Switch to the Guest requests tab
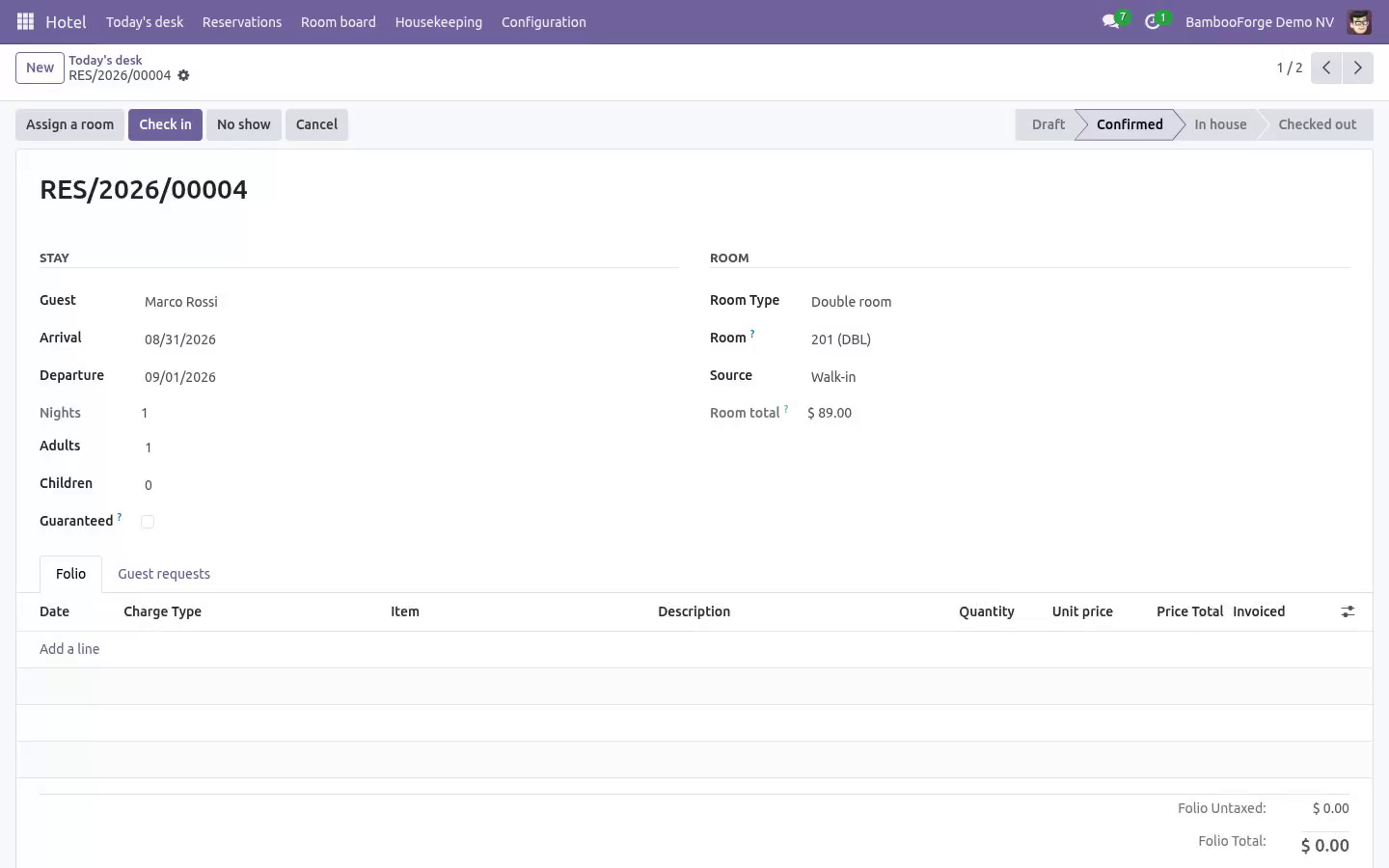The width and height of the screenshot is (1389, 868). (164, 574)
